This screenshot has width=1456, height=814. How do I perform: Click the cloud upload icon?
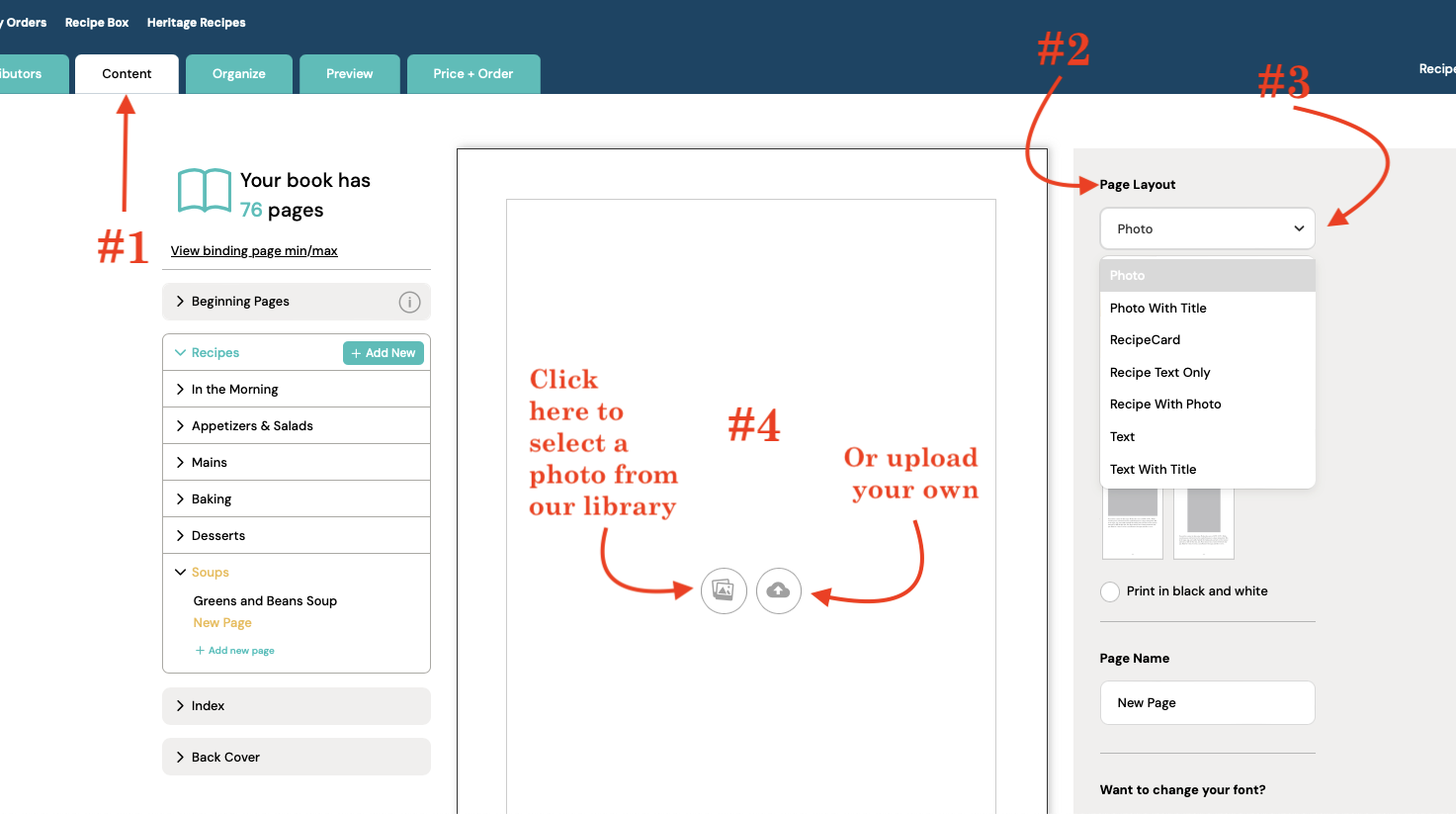778,590
